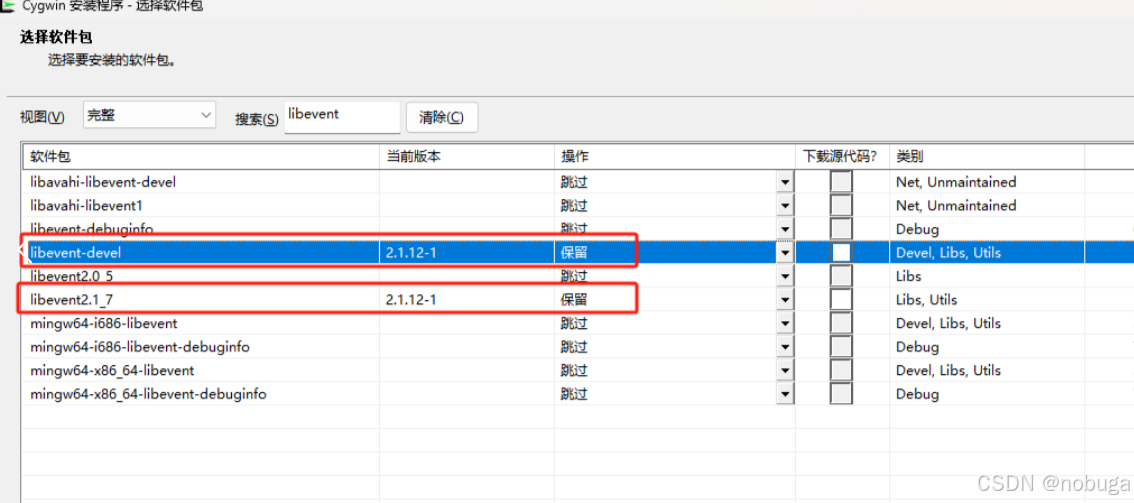Select the libavahi-libevent1 package row
This screenshot has width=1134, height=503.
click(x=577, y=206)
